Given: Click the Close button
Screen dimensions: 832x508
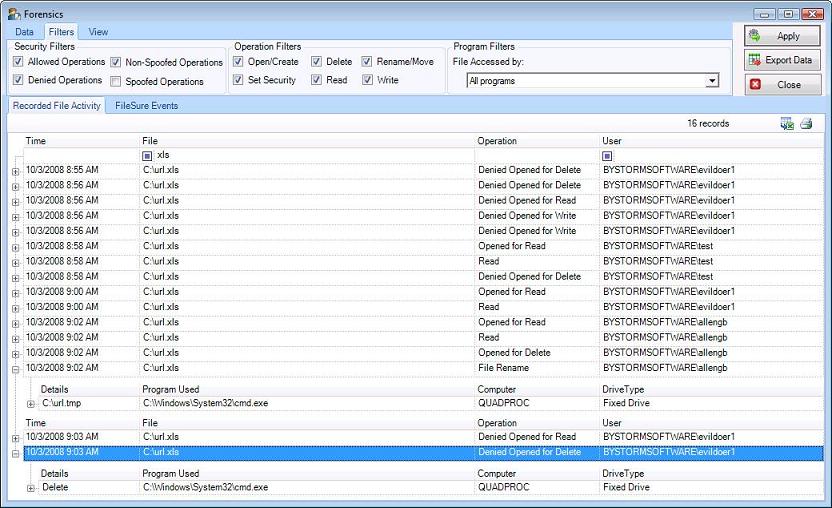Looking at the screenshot, I should tap(782, 84).
